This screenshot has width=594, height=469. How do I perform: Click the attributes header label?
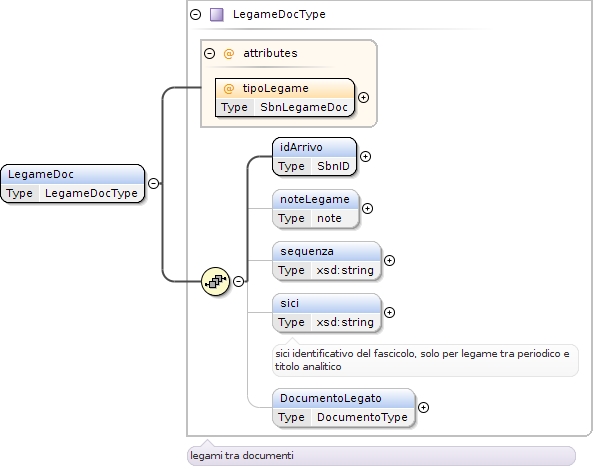[x=270, y=53]
